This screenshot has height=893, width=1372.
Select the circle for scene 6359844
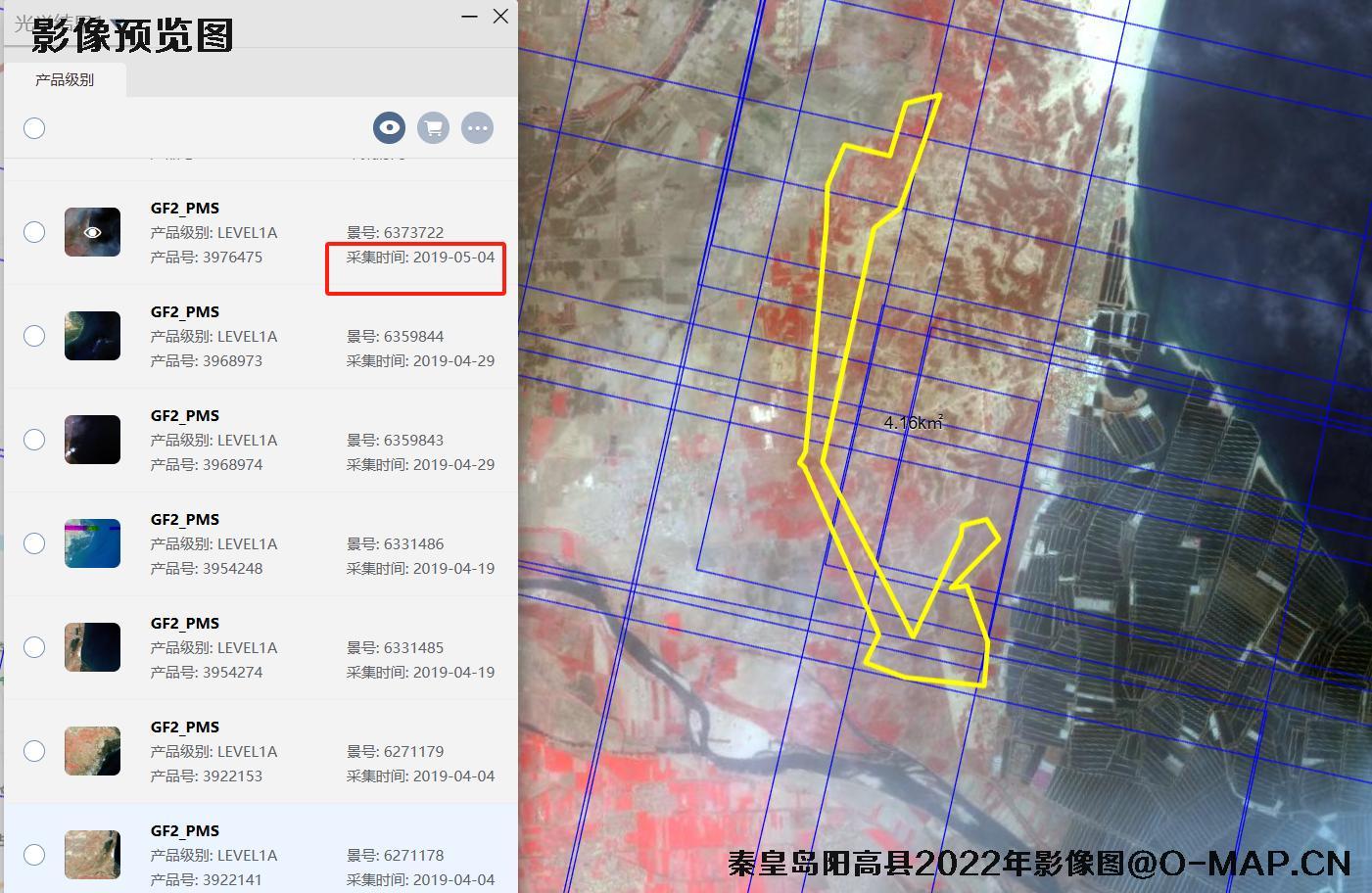point(34,336)
